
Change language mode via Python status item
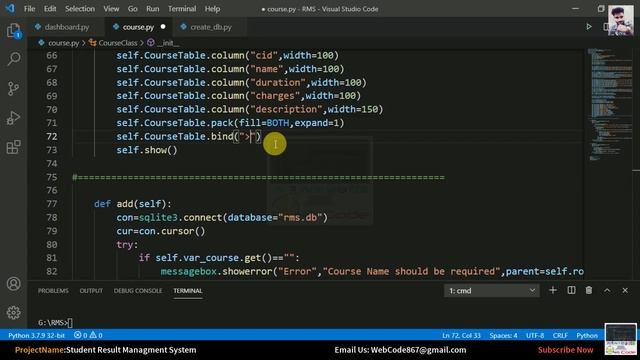click(x=587, y=335)
